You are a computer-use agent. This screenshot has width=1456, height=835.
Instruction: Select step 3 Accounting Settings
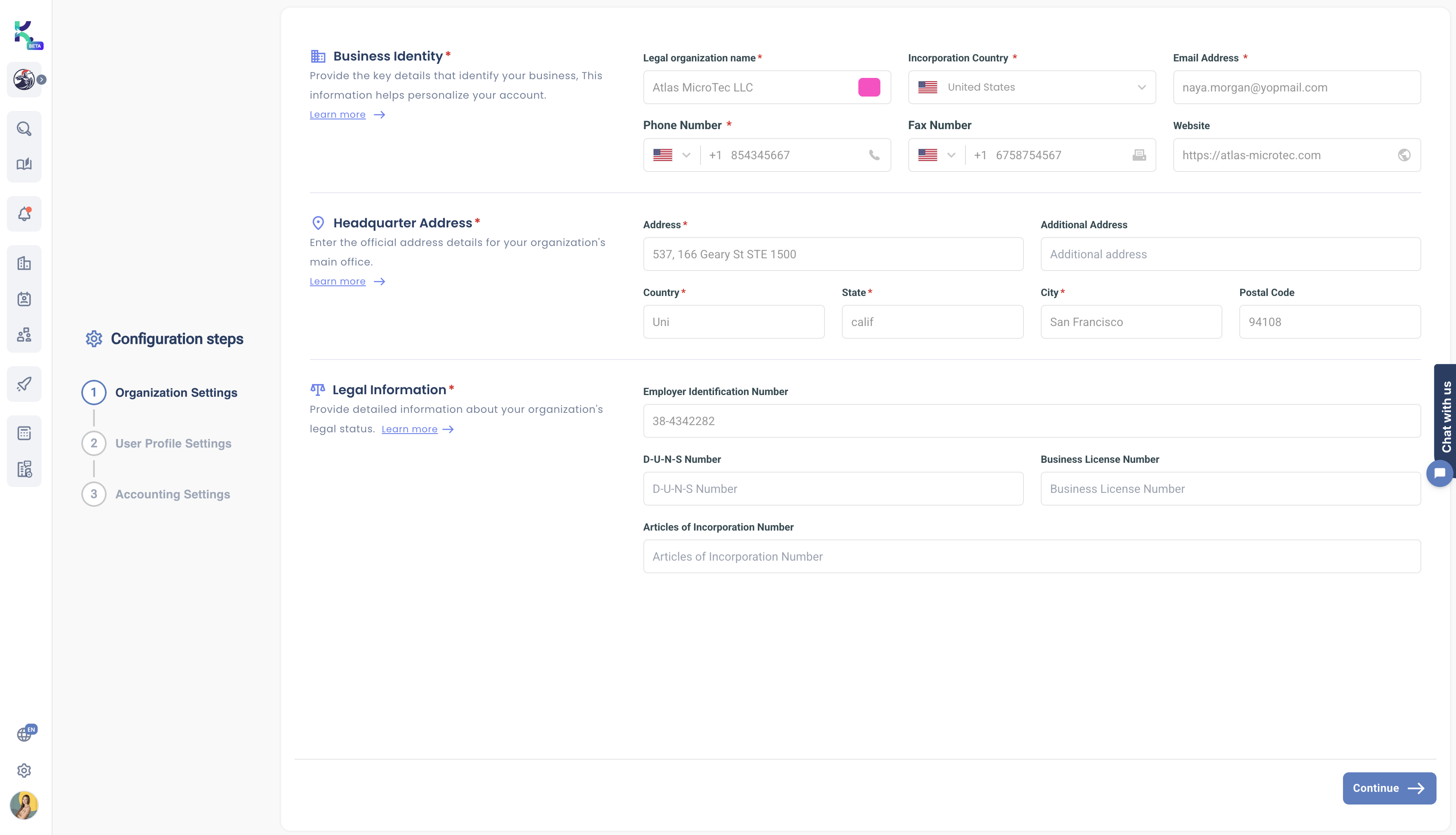coord(172,494)
